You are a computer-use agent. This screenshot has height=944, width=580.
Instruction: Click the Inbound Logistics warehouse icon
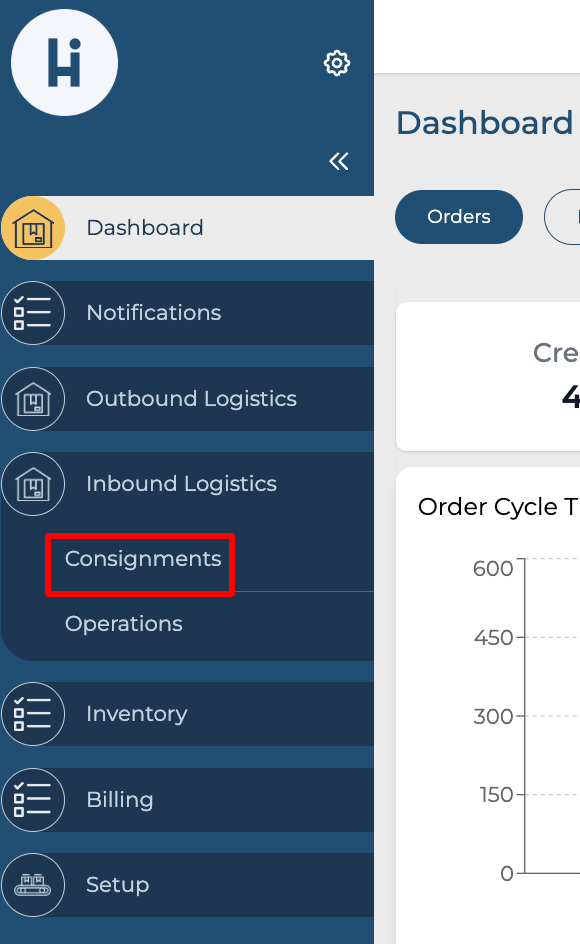click(x=33, y=484)
